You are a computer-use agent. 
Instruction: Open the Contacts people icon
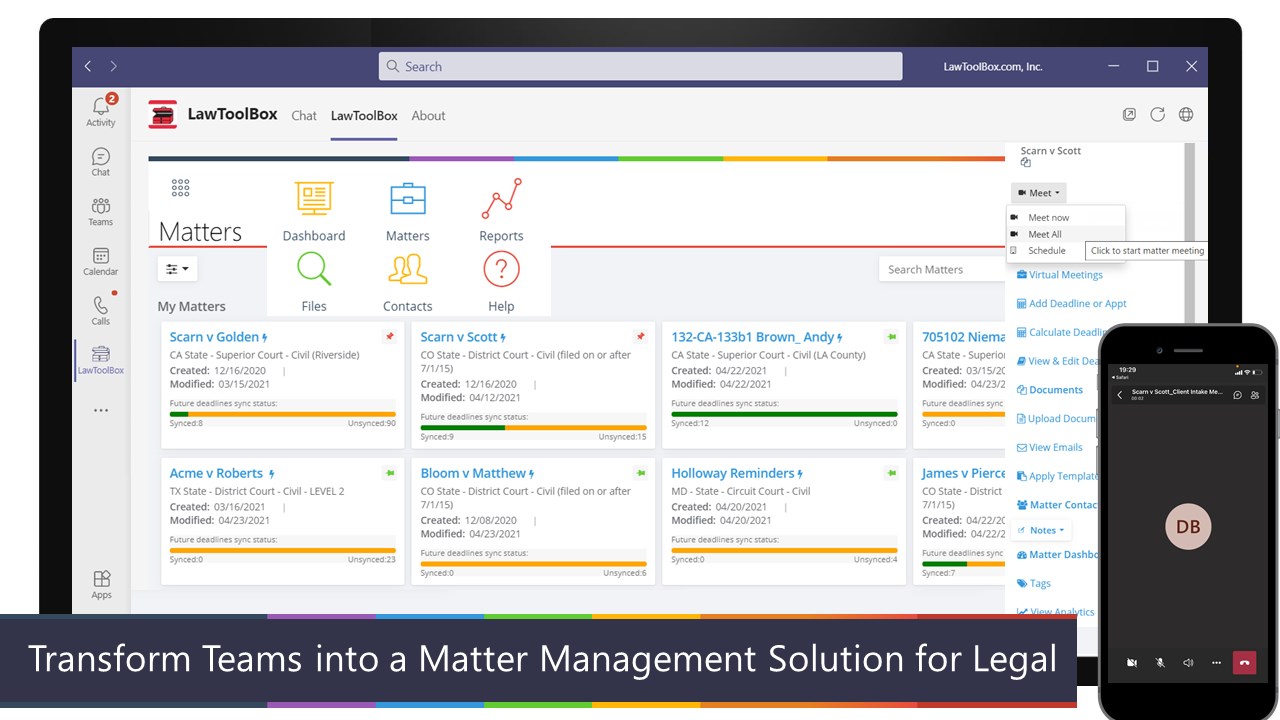408,268
